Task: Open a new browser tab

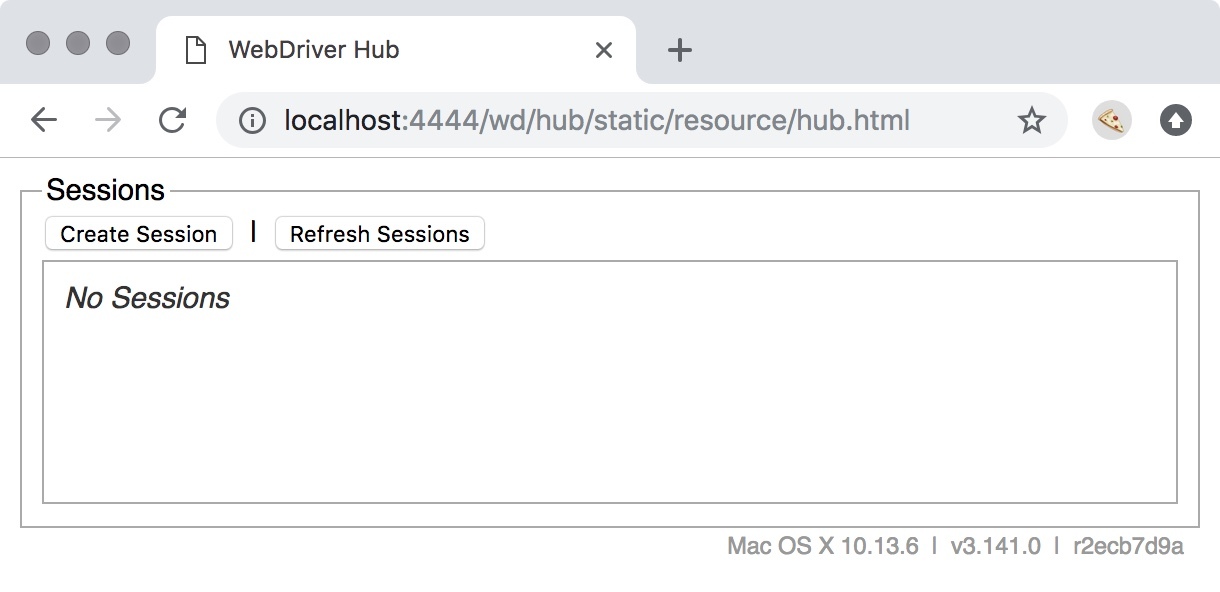Action: [x=679, y=48]
